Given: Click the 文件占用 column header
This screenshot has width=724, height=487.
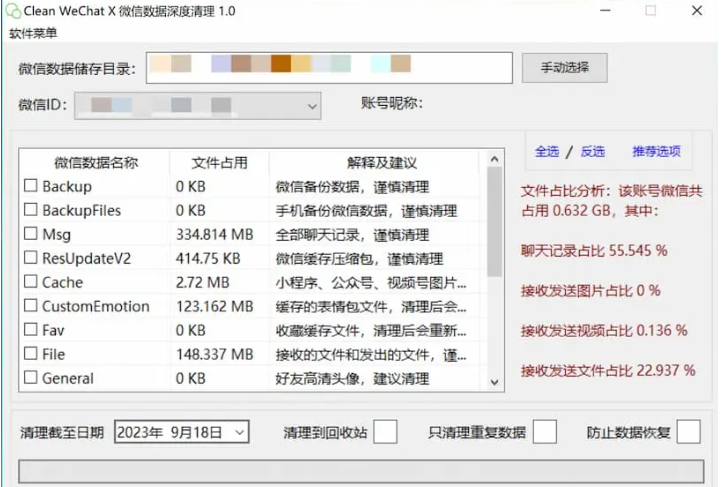Looking at the screenshot, I should click(x=219, y=162).
